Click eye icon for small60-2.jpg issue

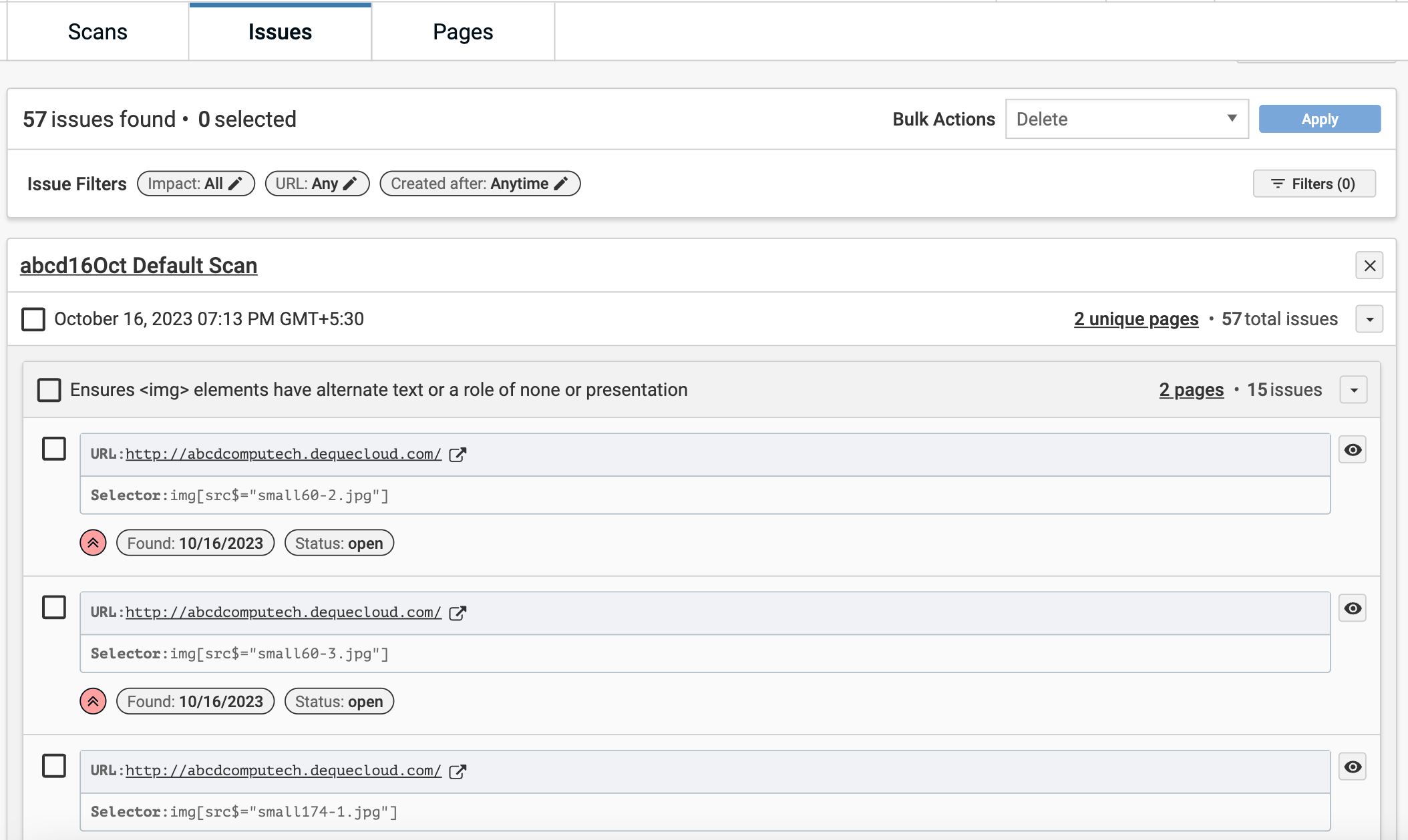[x=1353, y=450]
